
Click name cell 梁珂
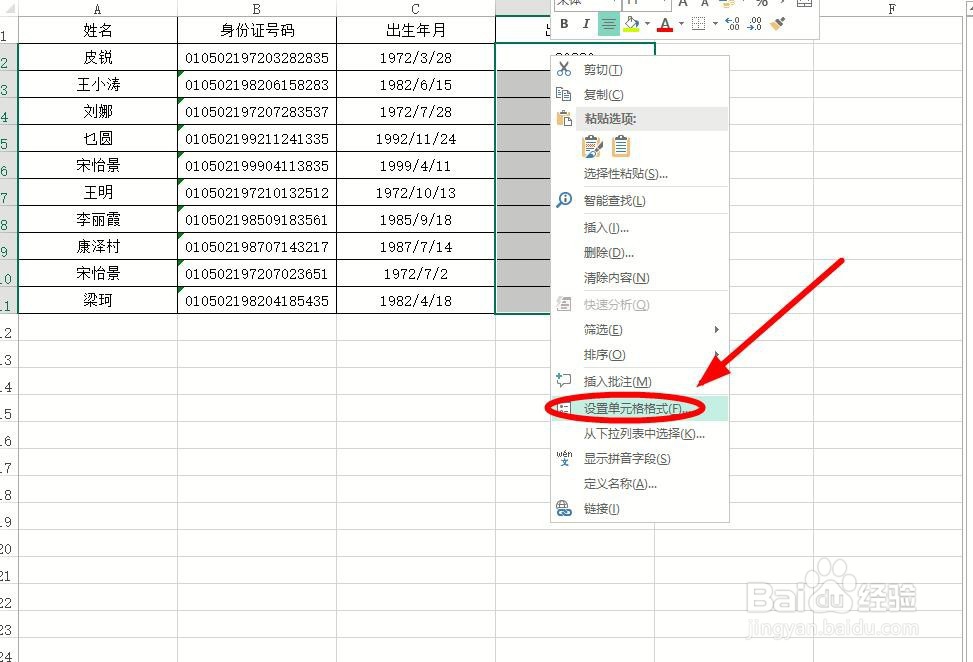[97, 300]
